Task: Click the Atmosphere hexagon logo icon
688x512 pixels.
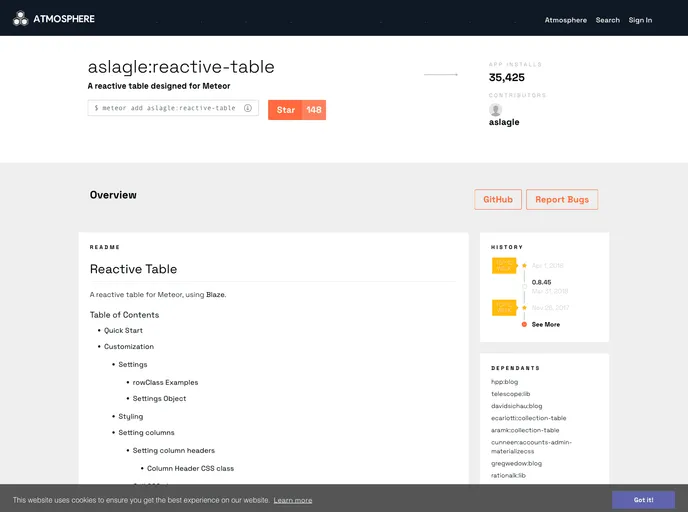Action: click(20, 19)
